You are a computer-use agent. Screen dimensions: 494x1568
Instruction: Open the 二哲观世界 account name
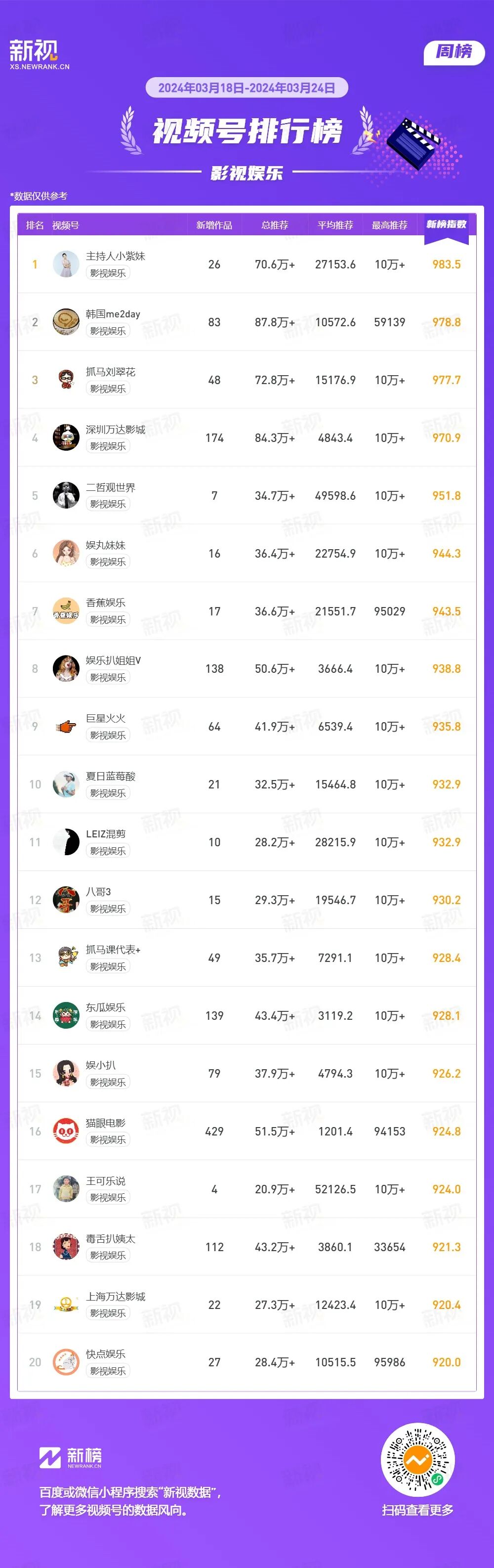pyautogui.click(x=111, y=487)
